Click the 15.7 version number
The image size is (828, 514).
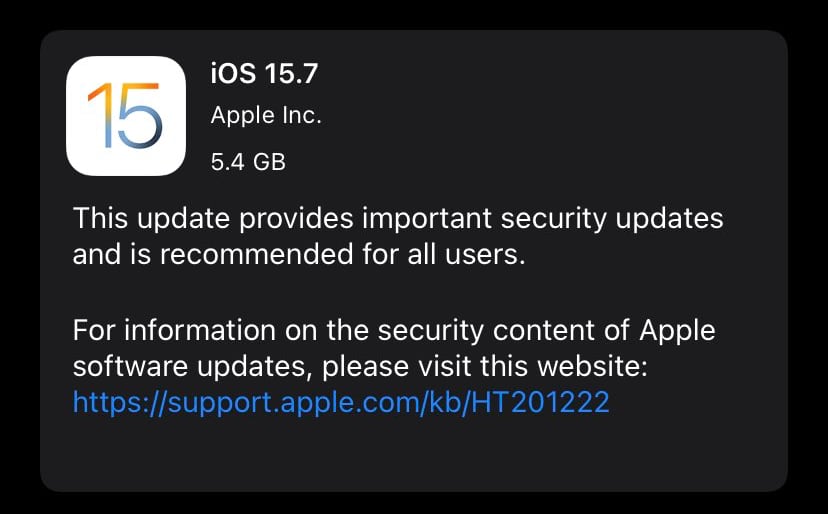pos(291,73)
